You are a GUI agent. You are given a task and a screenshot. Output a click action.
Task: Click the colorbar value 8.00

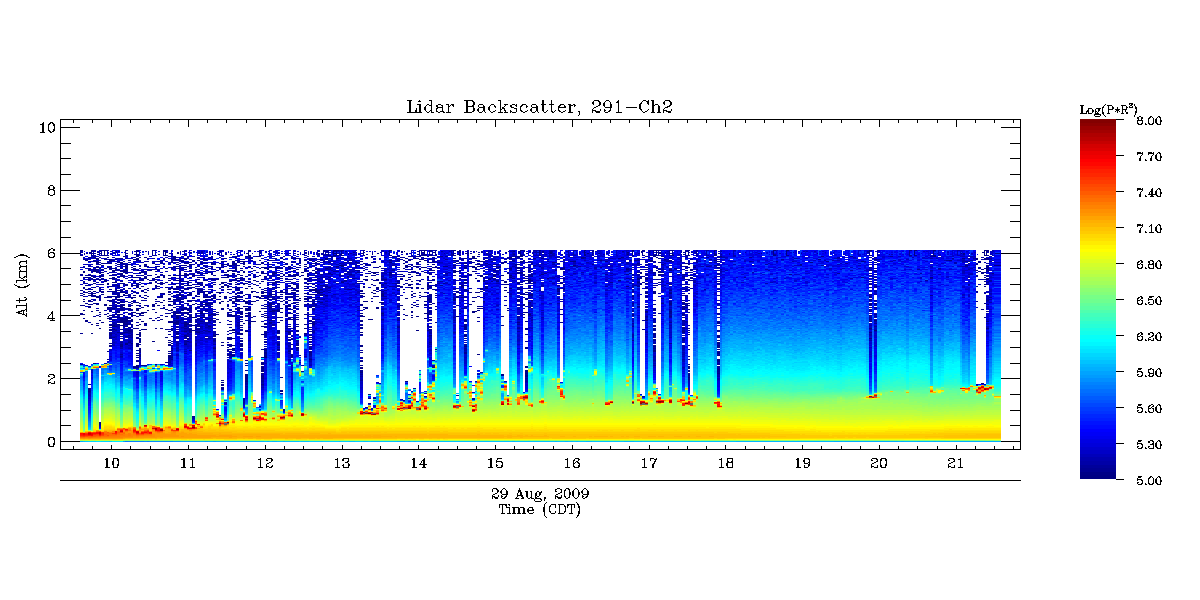click(1149, 121)
